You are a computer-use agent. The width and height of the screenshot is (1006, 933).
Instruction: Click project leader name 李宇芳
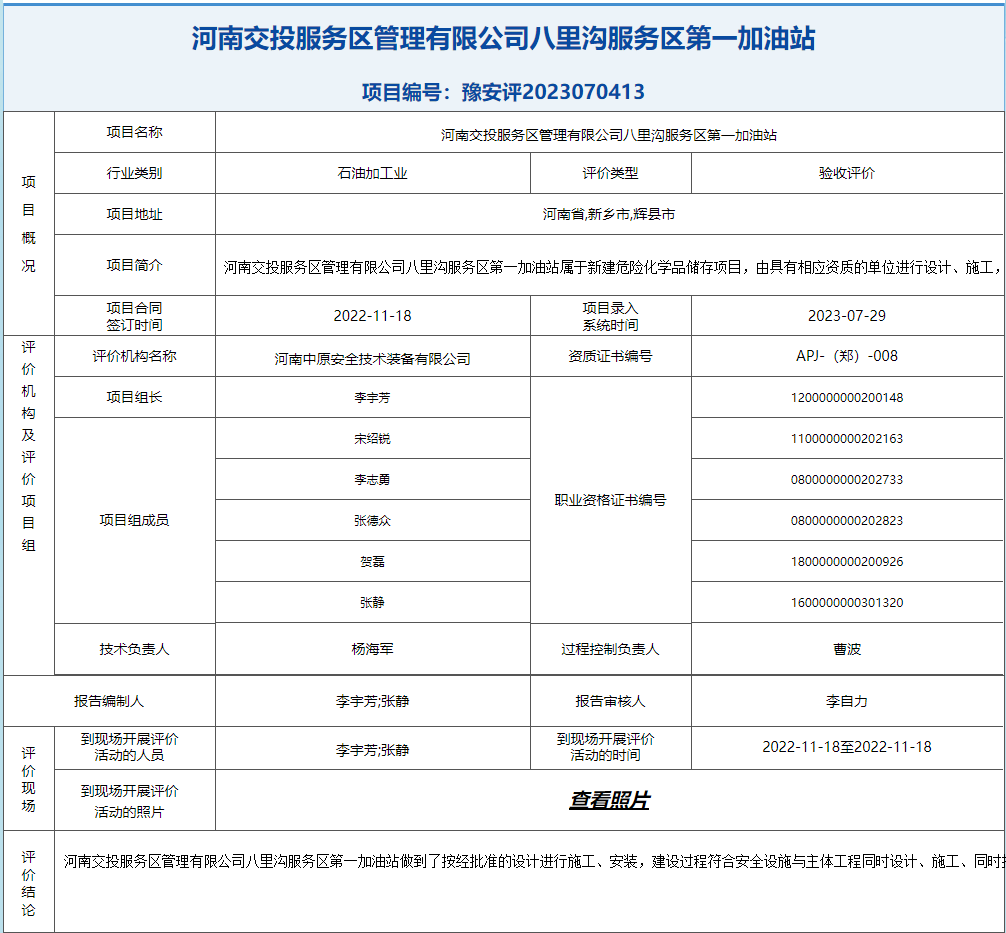point(372,398)
